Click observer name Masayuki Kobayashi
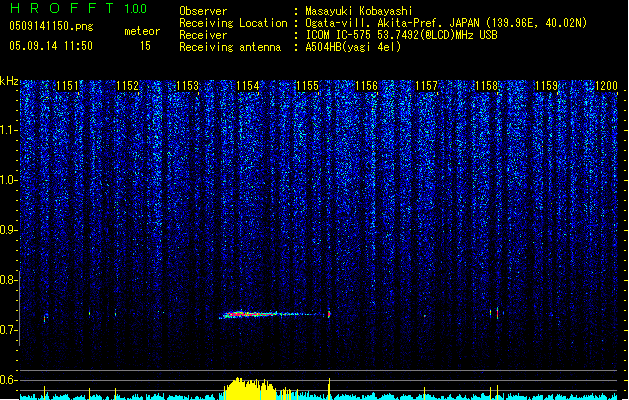 (358, 11)
